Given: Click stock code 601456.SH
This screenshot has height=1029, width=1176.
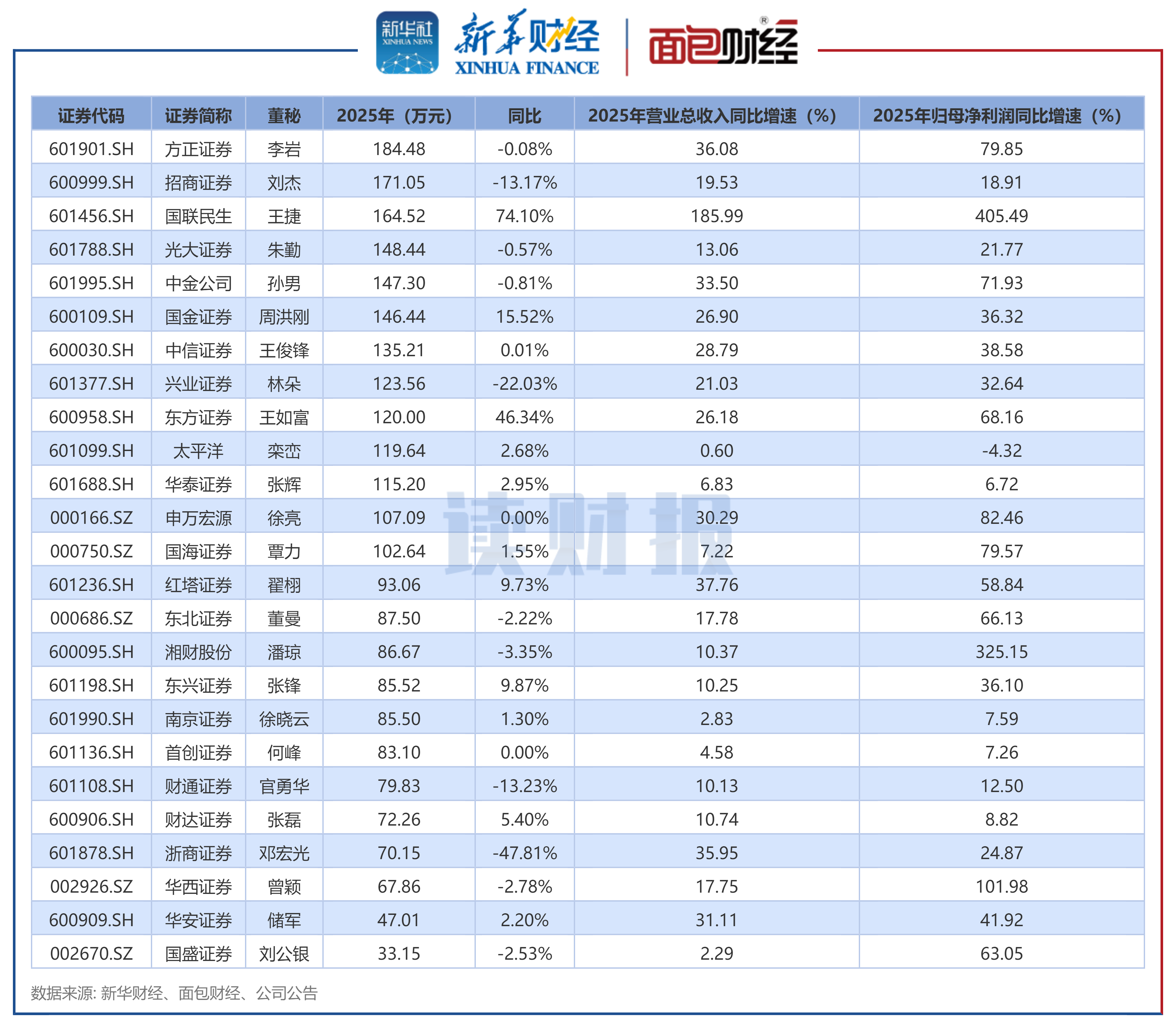Looking at the screenshot, I should (91, 217).
